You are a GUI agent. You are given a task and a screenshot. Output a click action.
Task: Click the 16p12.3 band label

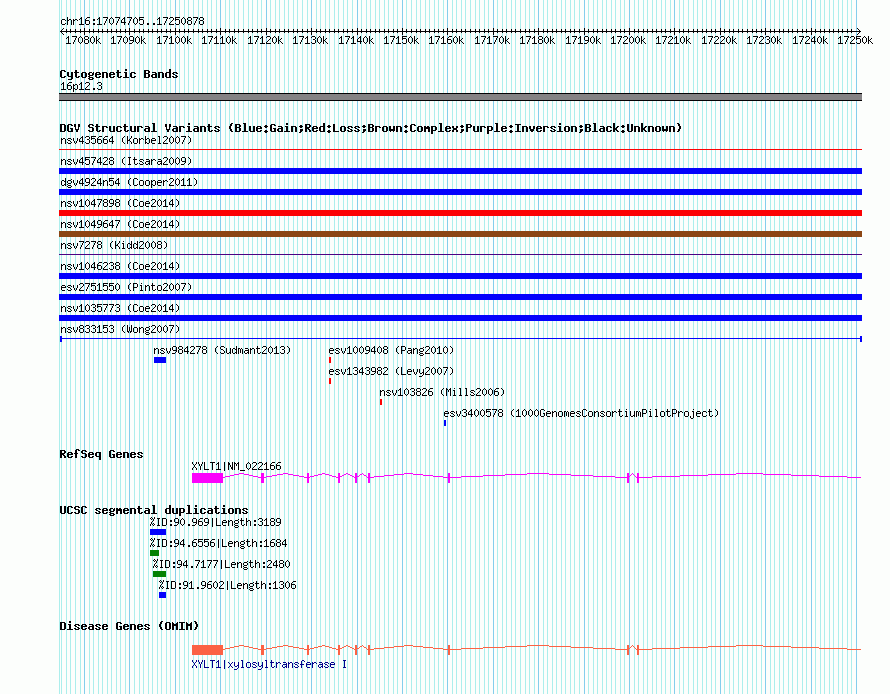[81, 86]
